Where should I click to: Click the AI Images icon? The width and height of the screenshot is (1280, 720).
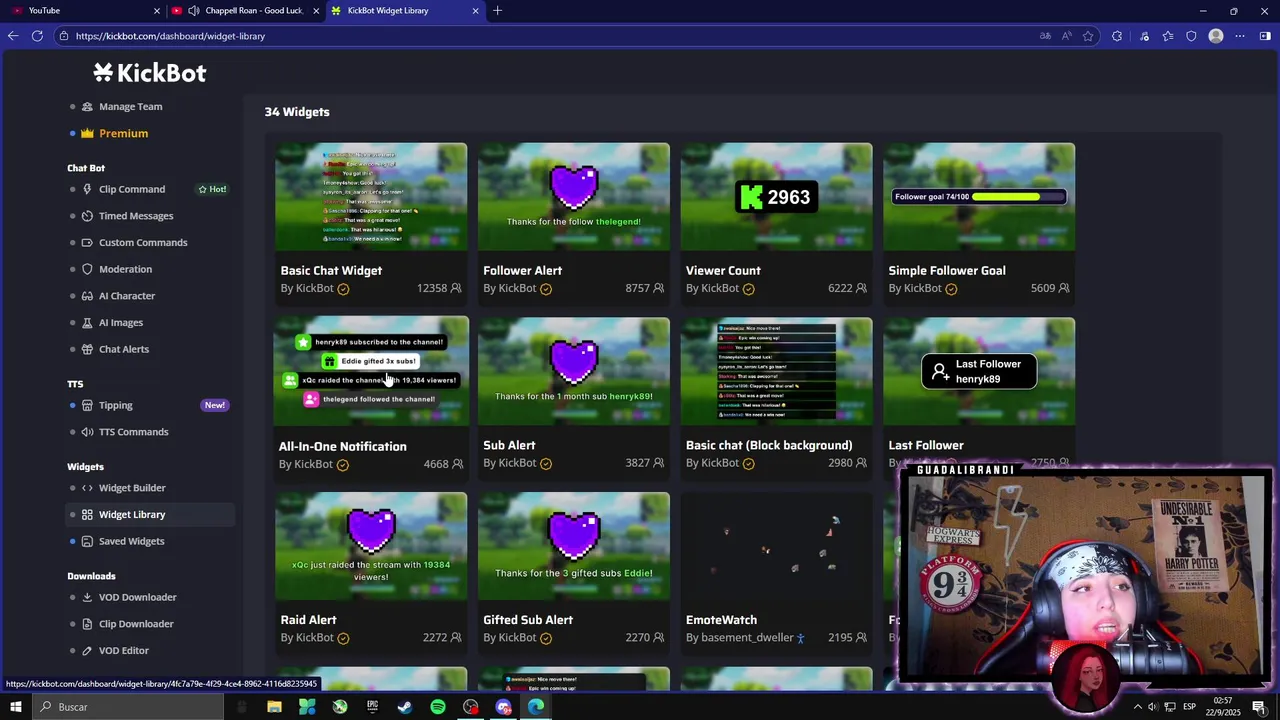[x=87, y=323]
